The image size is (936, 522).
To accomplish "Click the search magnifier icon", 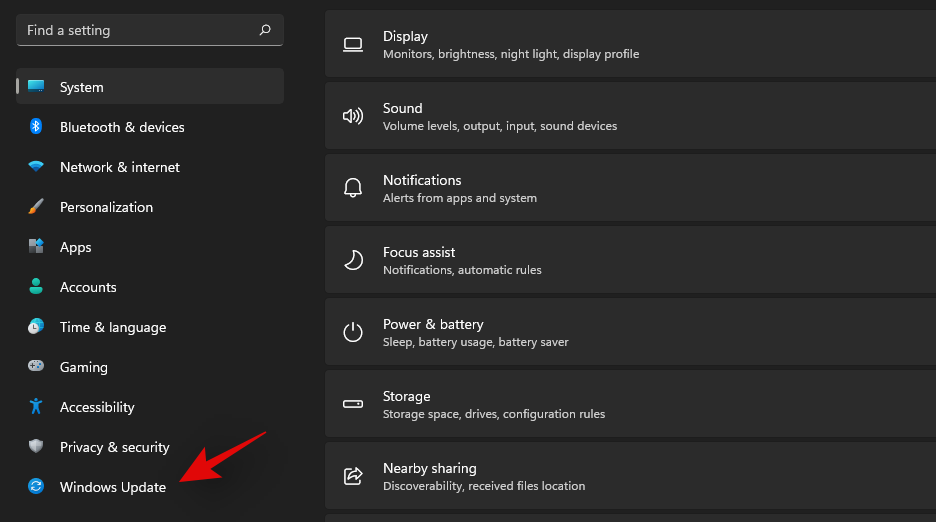I will pyautogui.click(x=265, y=30).
